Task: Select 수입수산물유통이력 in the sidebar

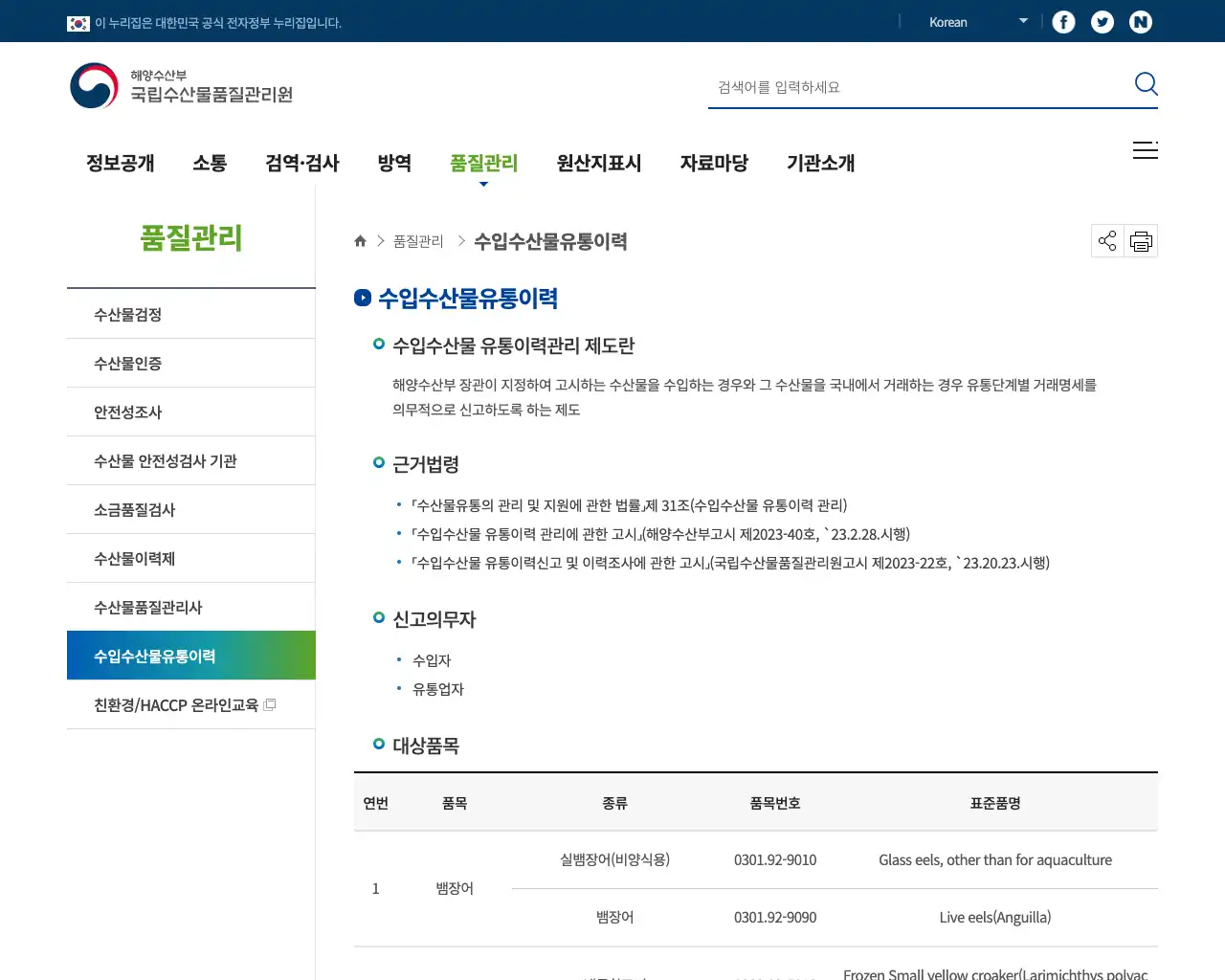Action: [191, 656]
